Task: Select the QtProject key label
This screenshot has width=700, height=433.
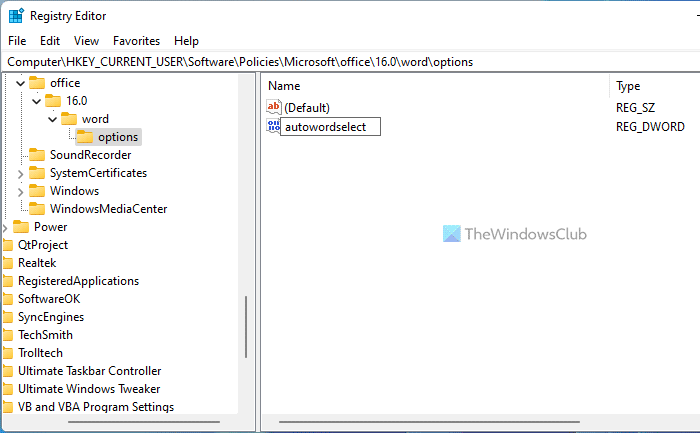Action: [x=43, y=245]
